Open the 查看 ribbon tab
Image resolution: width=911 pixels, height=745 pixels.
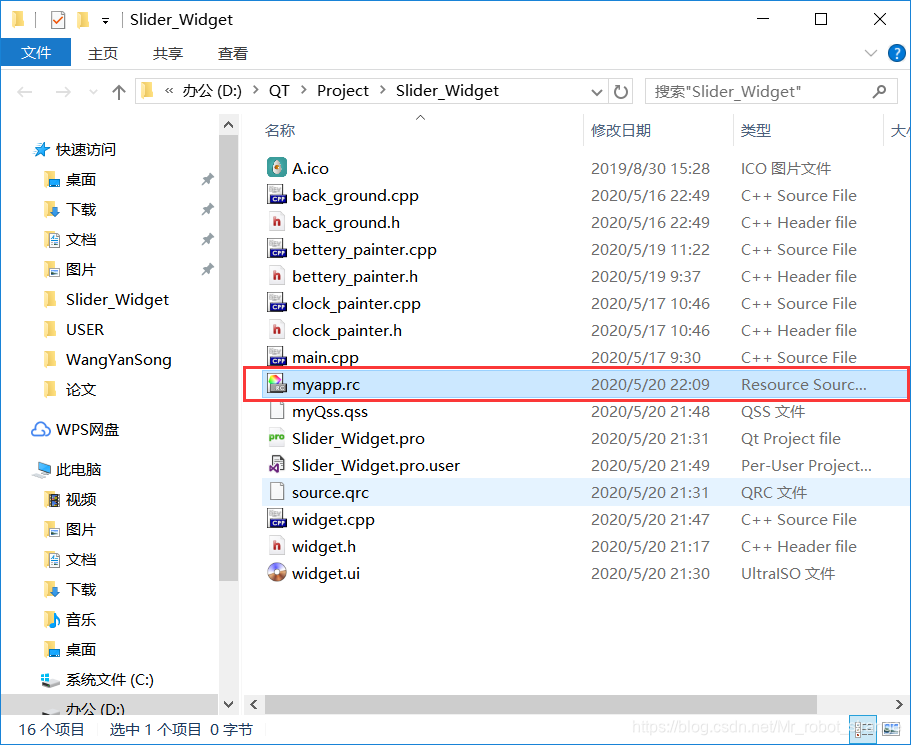(x=233, y=53)
